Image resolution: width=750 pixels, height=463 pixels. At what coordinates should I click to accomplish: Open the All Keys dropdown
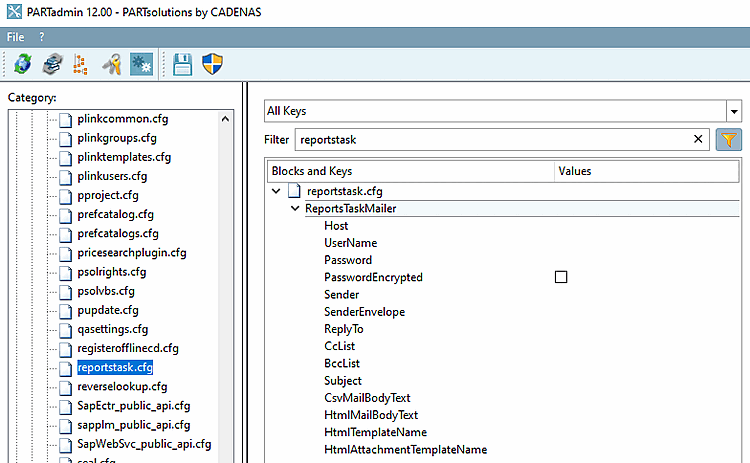(734, 111)
